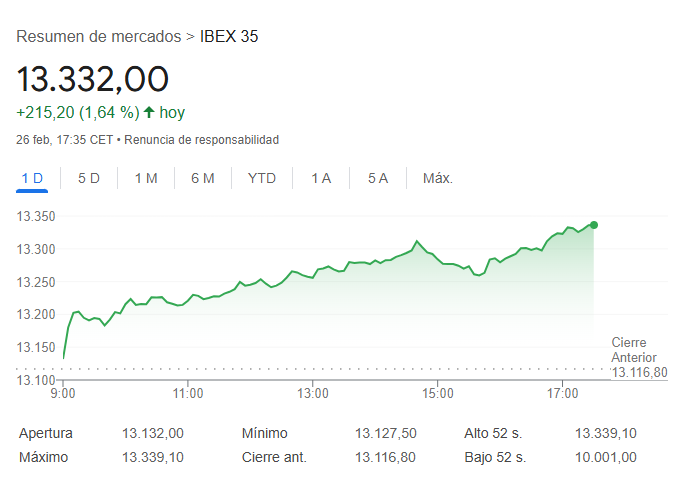Screen dimensions: 684x482
Task: Click the green endpoint dot on chart
Action: point(594,225)
